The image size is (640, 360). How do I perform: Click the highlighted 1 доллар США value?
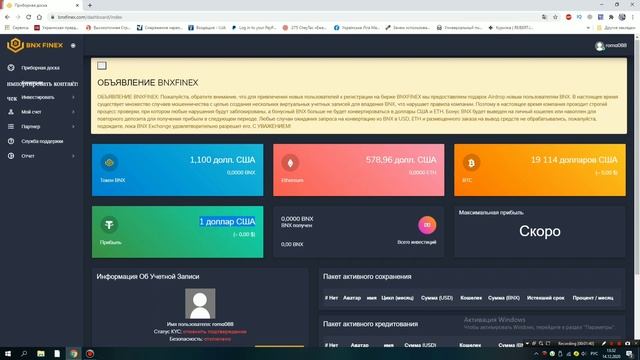click(227, 222)
